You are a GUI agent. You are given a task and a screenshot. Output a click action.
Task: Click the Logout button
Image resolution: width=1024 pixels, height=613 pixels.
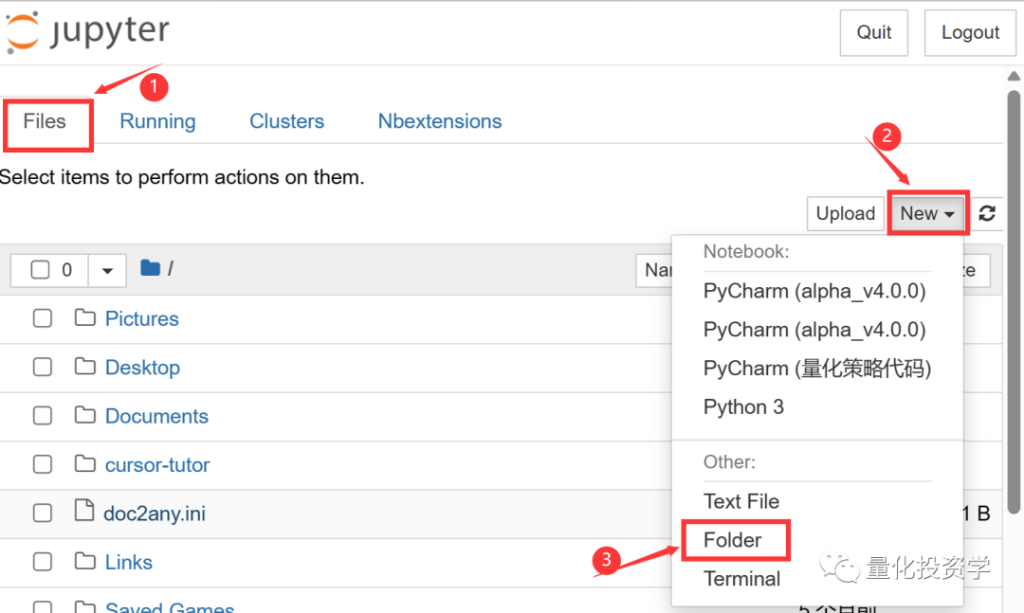[970, 33]
